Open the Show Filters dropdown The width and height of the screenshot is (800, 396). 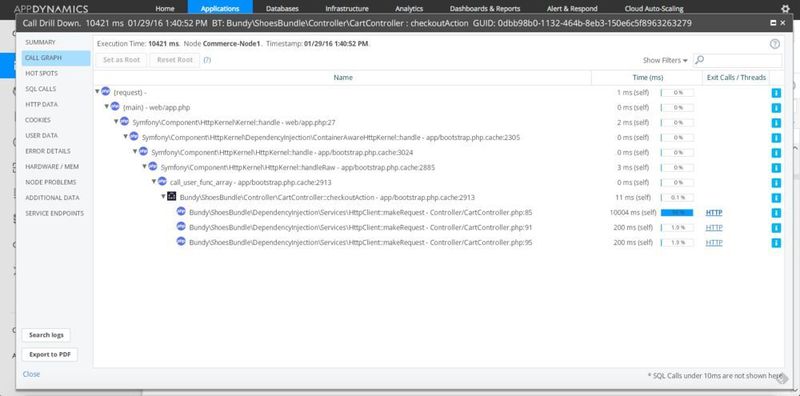665,60
